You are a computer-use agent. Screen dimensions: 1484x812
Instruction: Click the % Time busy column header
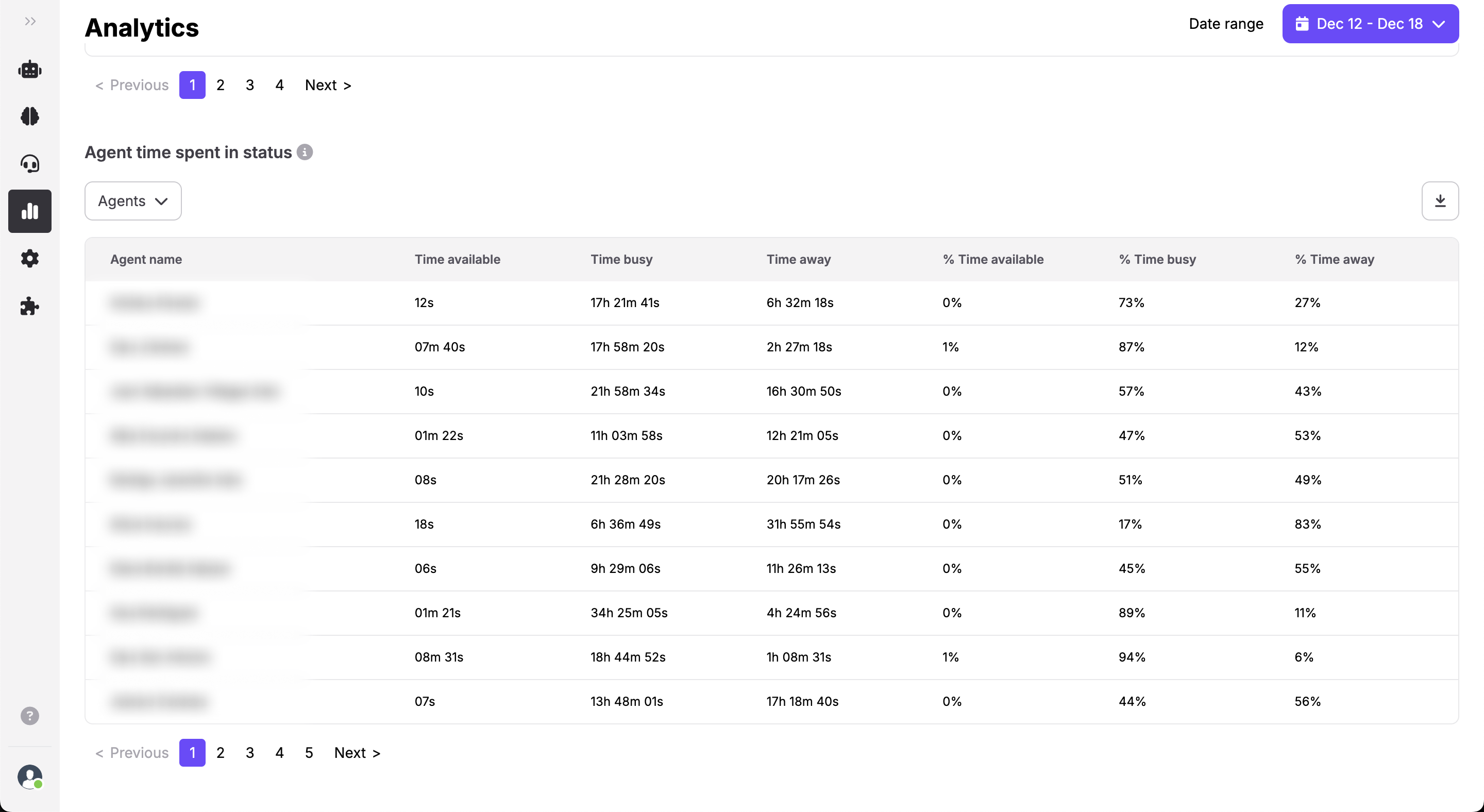(1157, 259)
